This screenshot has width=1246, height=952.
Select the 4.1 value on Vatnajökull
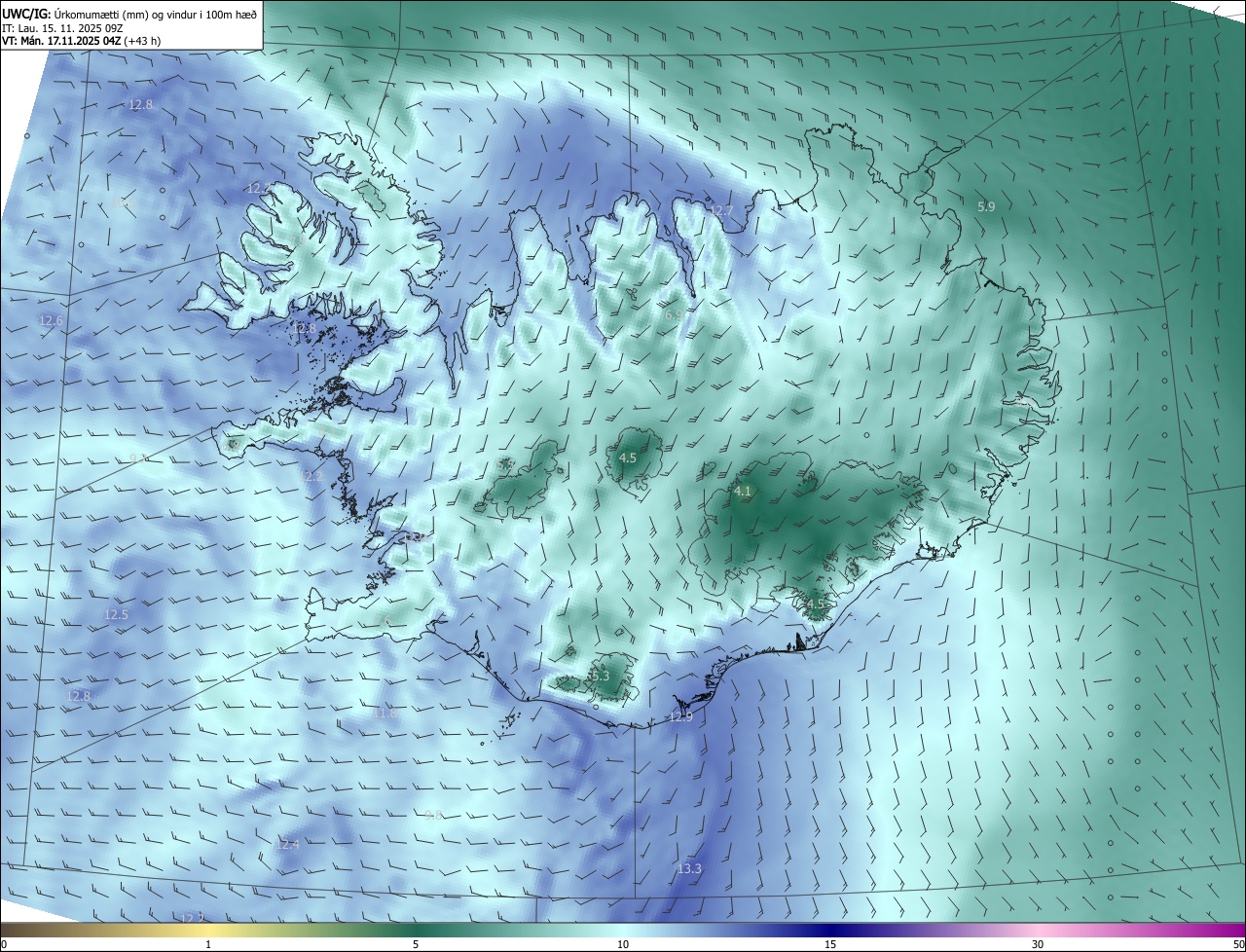coord(743,492)
